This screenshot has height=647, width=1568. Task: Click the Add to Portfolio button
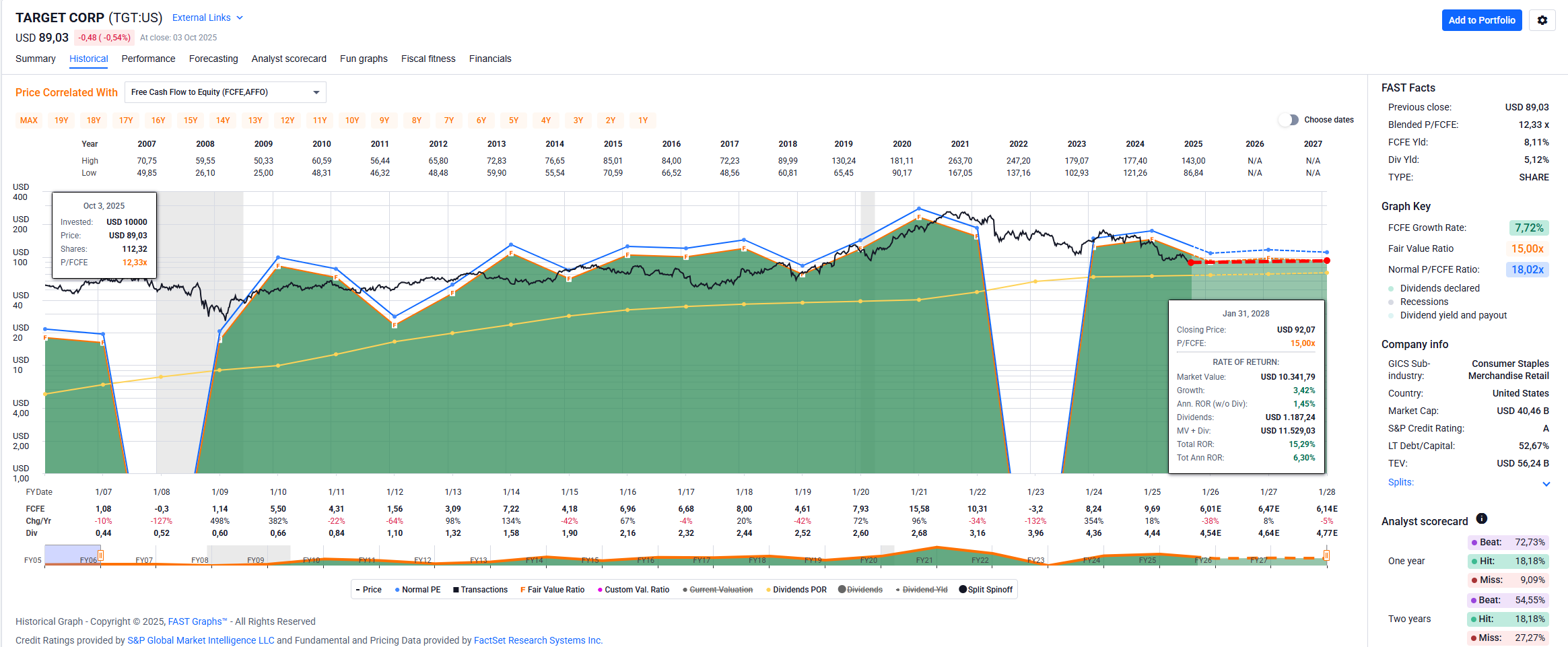point(1481,20)
